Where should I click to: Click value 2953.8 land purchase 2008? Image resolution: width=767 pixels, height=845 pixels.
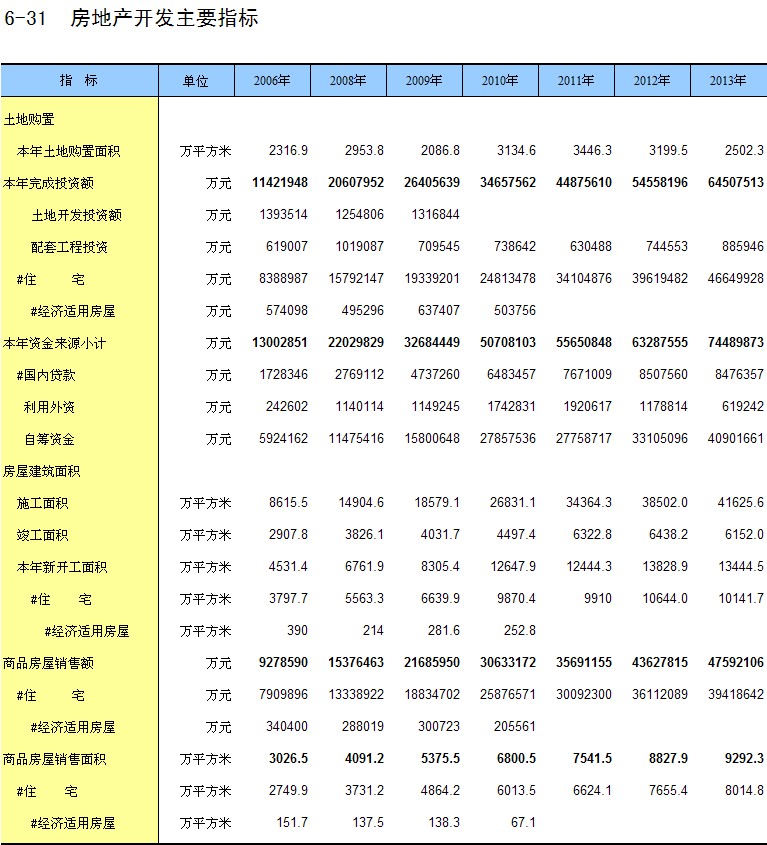click(x=364, y=150)
